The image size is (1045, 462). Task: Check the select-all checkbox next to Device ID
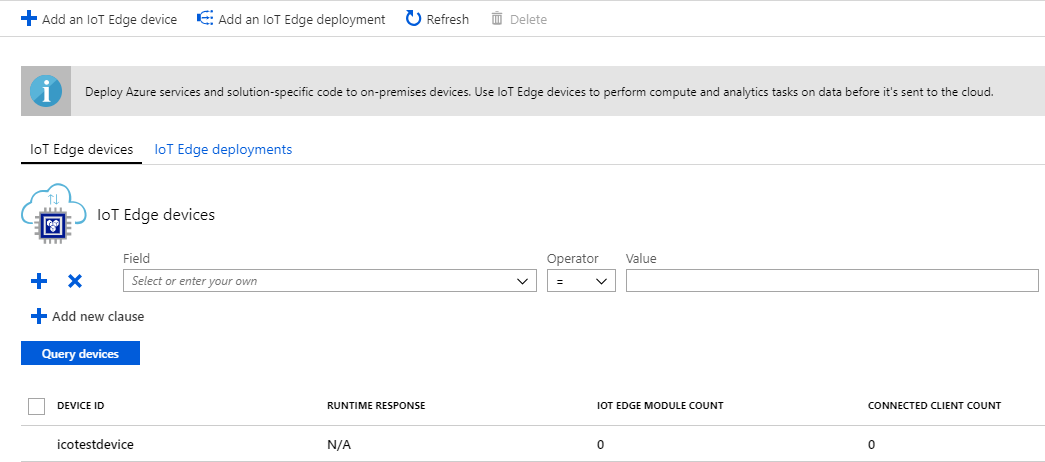click(37, 406)
